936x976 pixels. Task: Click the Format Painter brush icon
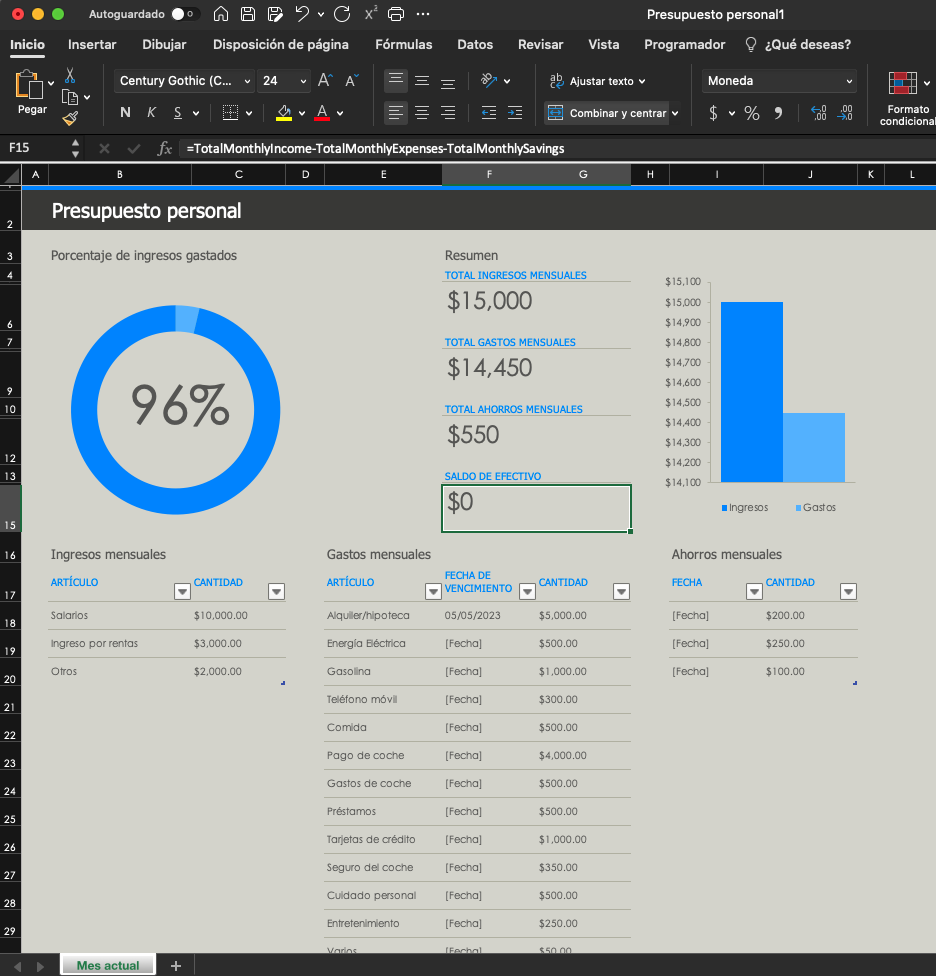(x=70, y=118)
